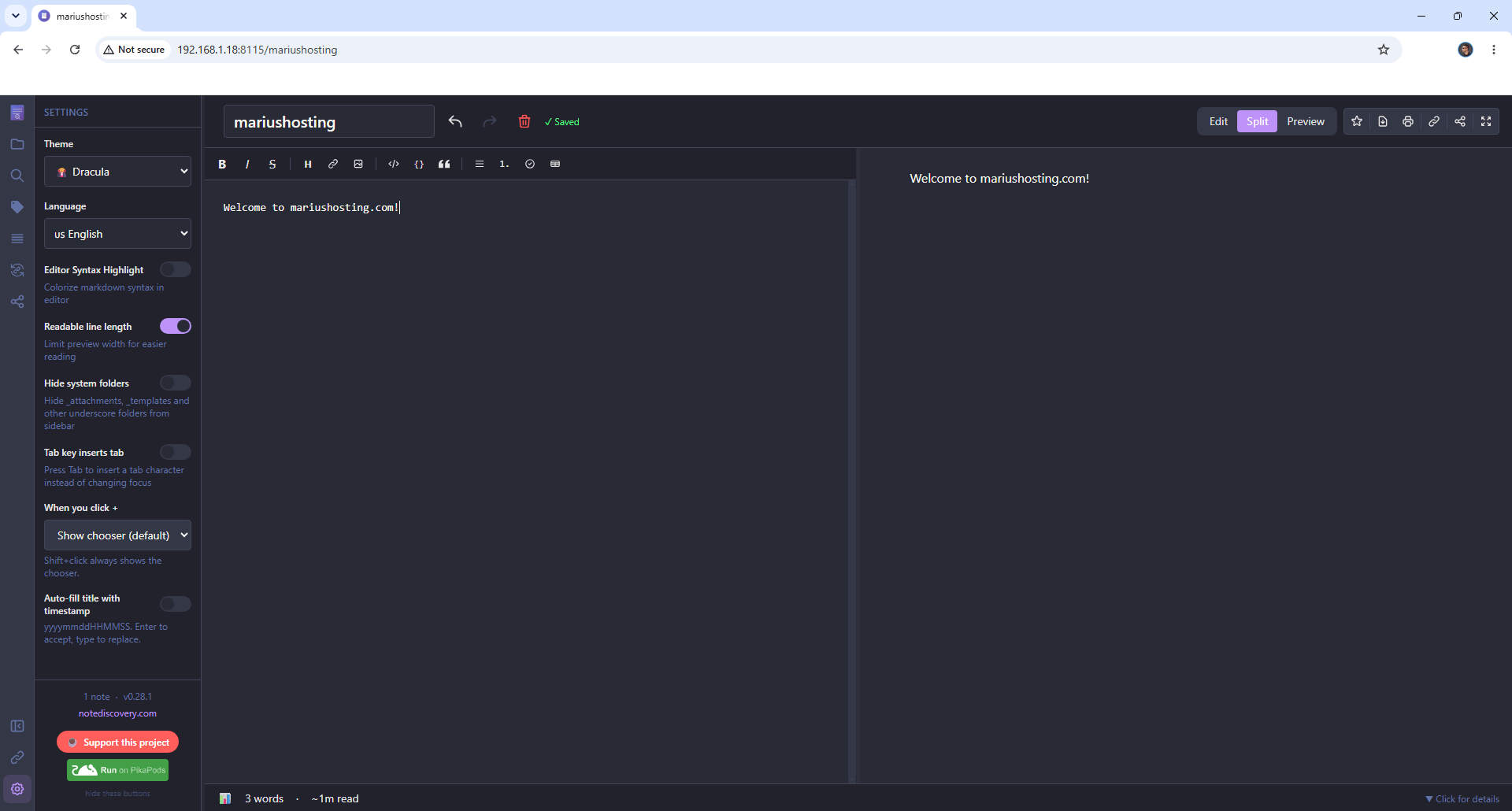Image resolution: width=1512 pixels, height=811 pixels.
Task: Click the Support this project button
Action: pyautogui.click(x=117, y=742)
